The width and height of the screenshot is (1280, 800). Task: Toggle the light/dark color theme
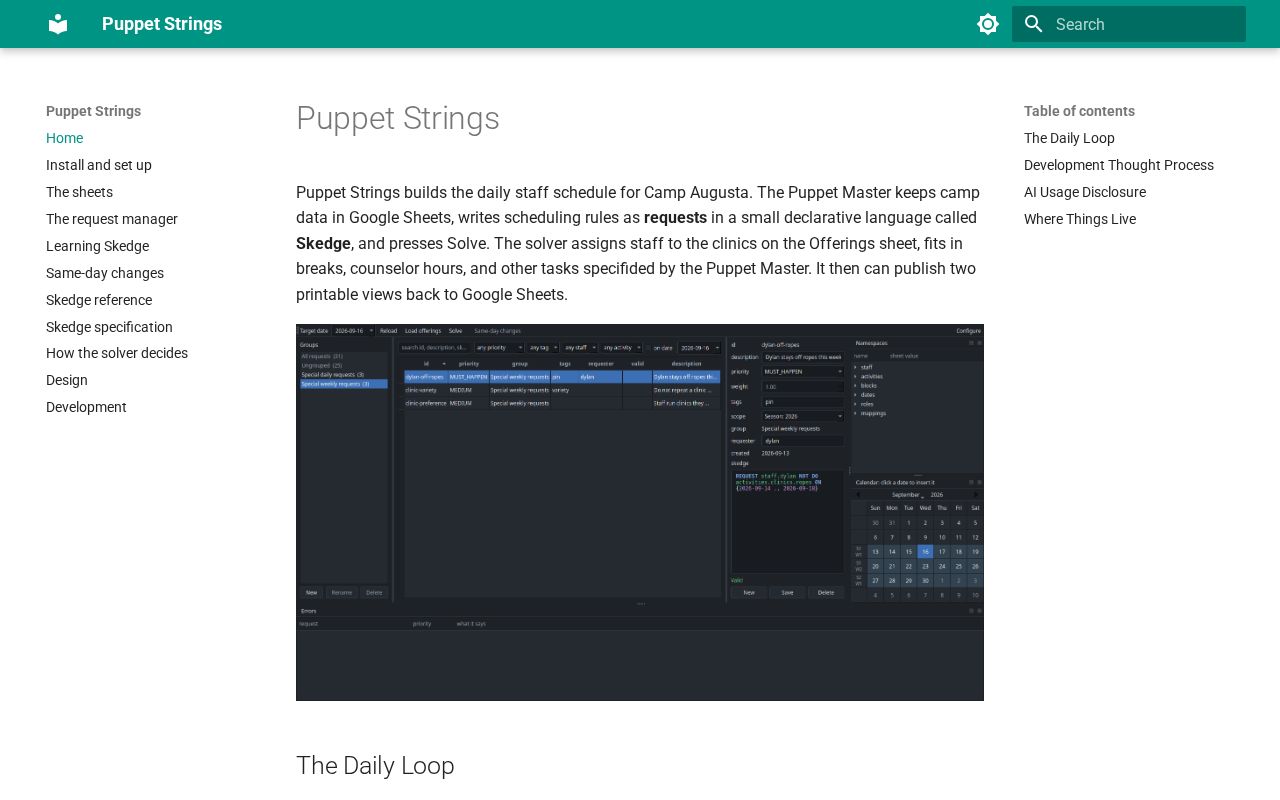coord(988,24)
